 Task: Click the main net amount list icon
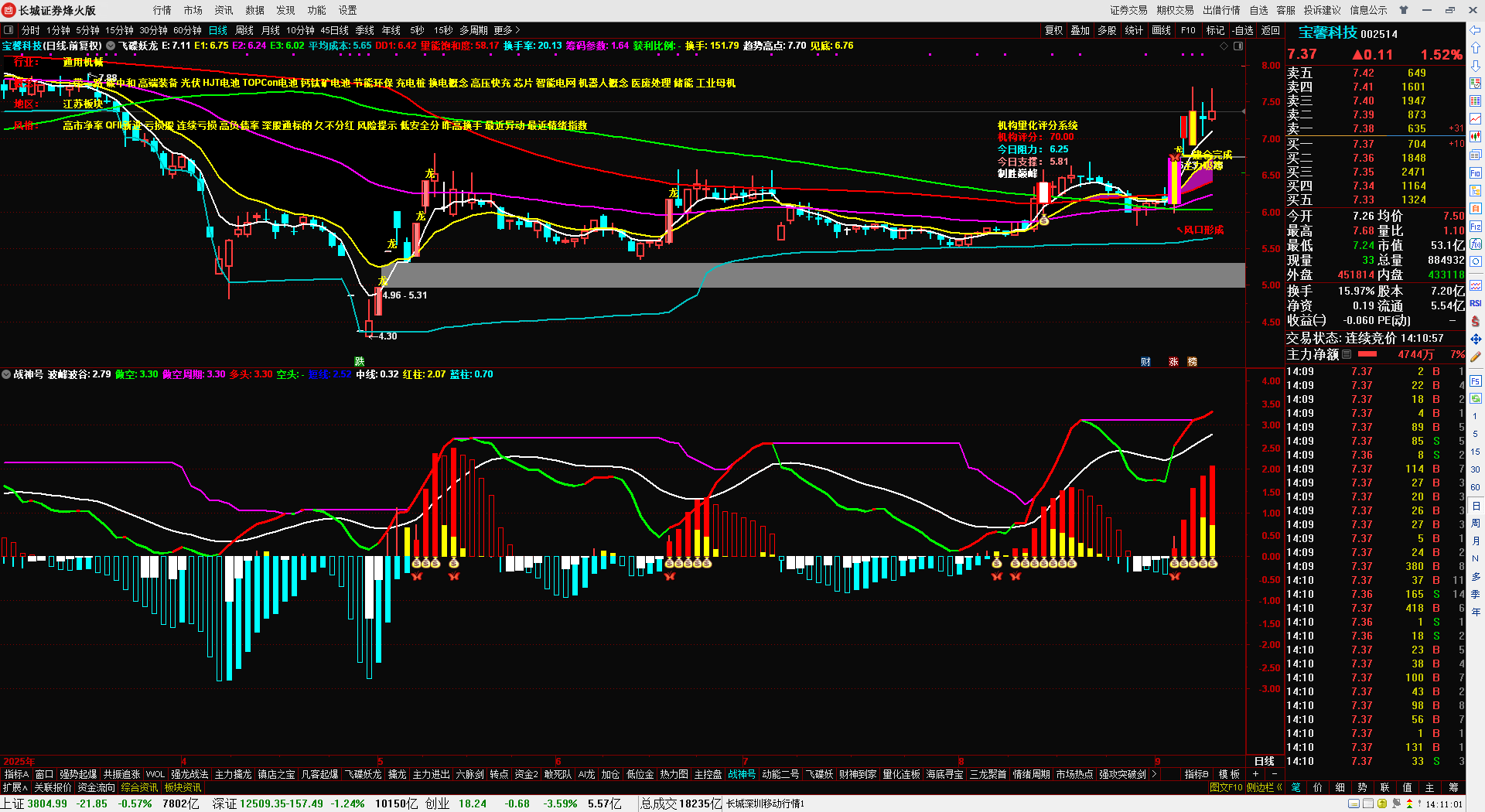[1347, 354]
